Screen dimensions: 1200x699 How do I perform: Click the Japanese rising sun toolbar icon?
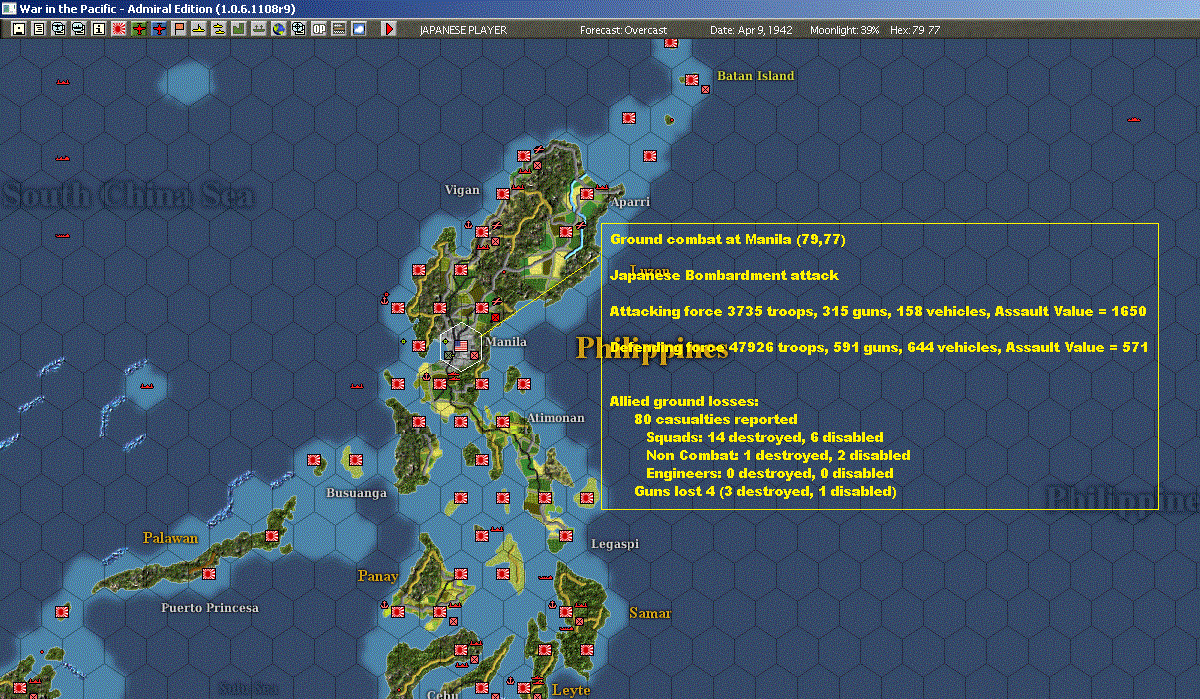118,29
